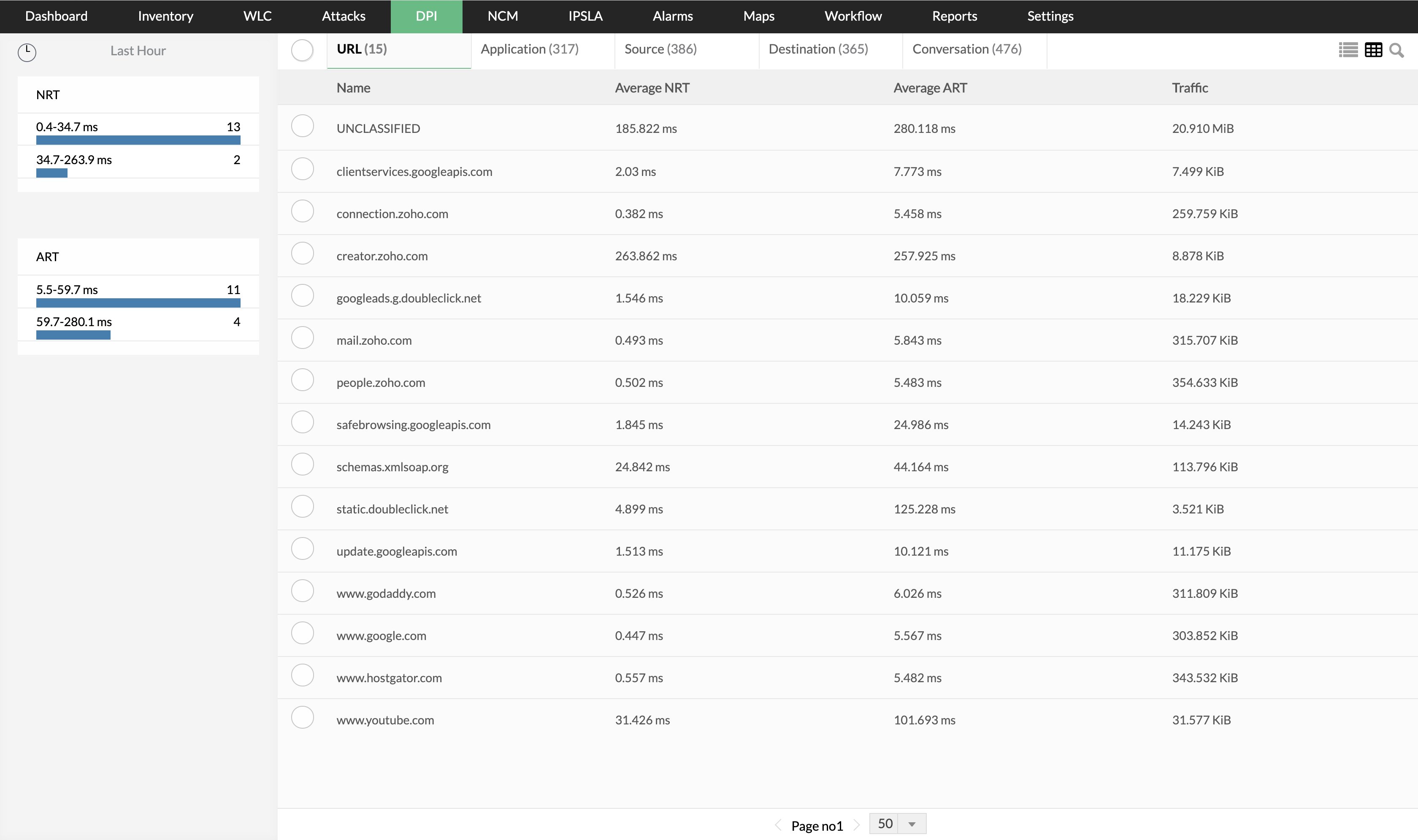Viewport: 1418px width, 840px height.
Task: Switch to list view icon
Action: click(x=1348, y=50)
